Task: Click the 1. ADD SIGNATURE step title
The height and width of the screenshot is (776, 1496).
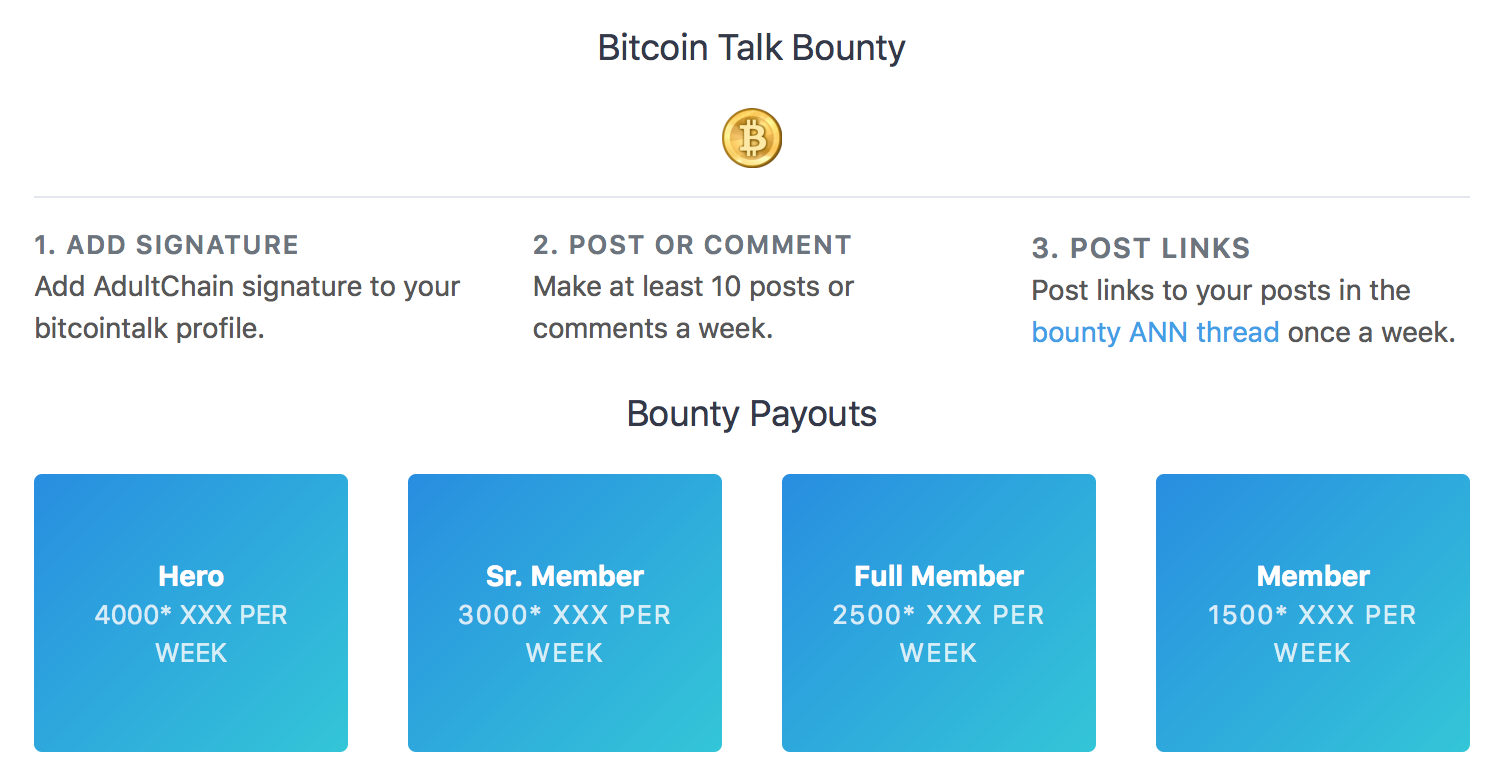Action: pos(166,245)
